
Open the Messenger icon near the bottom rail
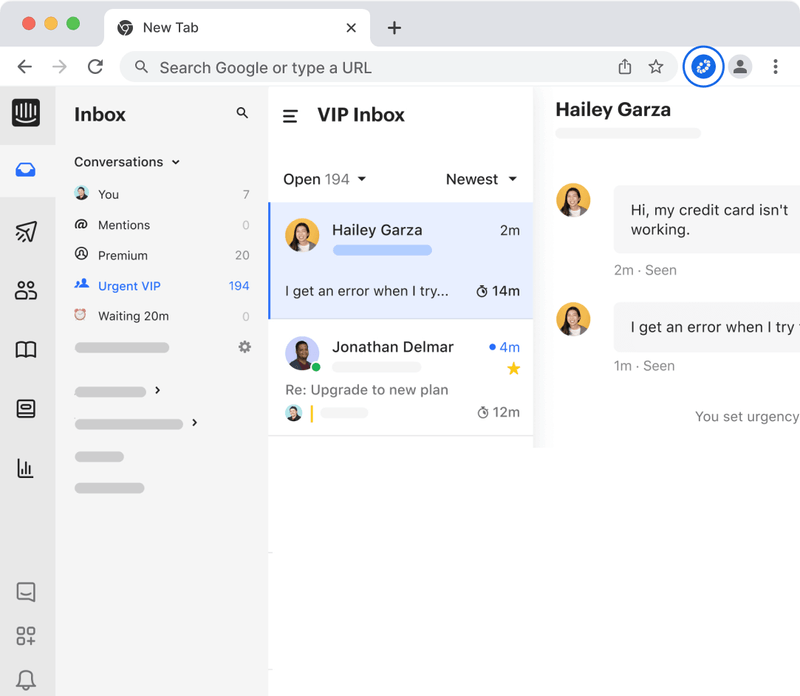(27, 592)
